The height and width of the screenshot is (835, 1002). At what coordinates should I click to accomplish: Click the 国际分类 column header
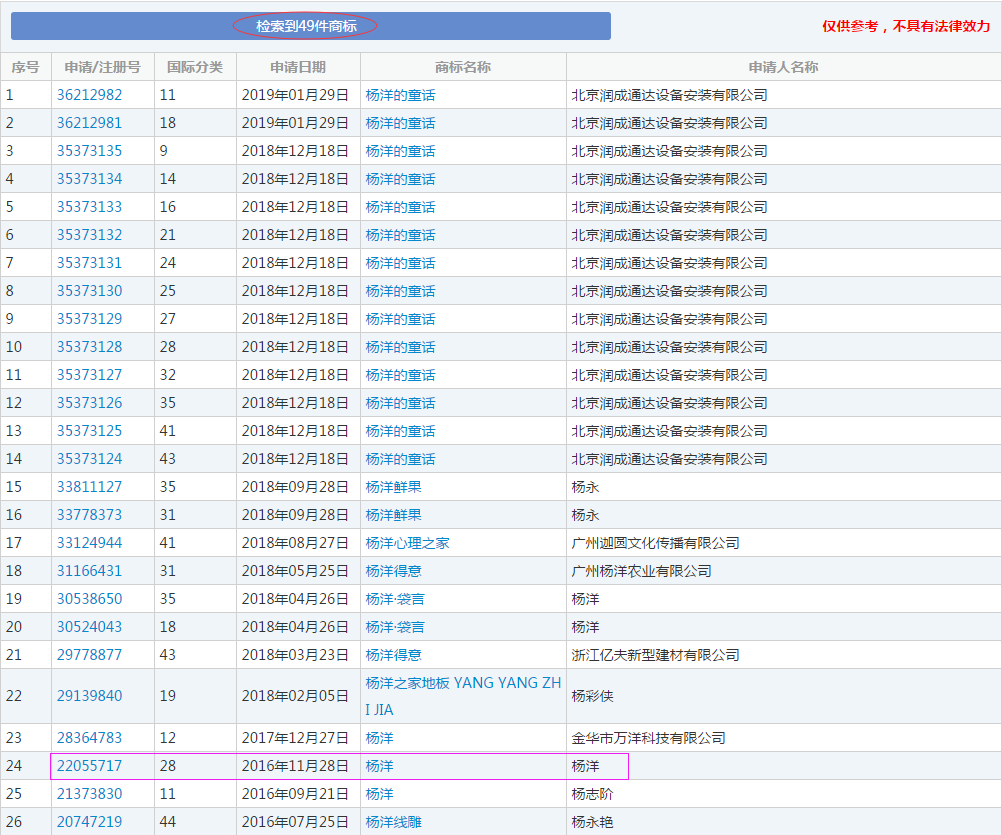coord(195,67)
